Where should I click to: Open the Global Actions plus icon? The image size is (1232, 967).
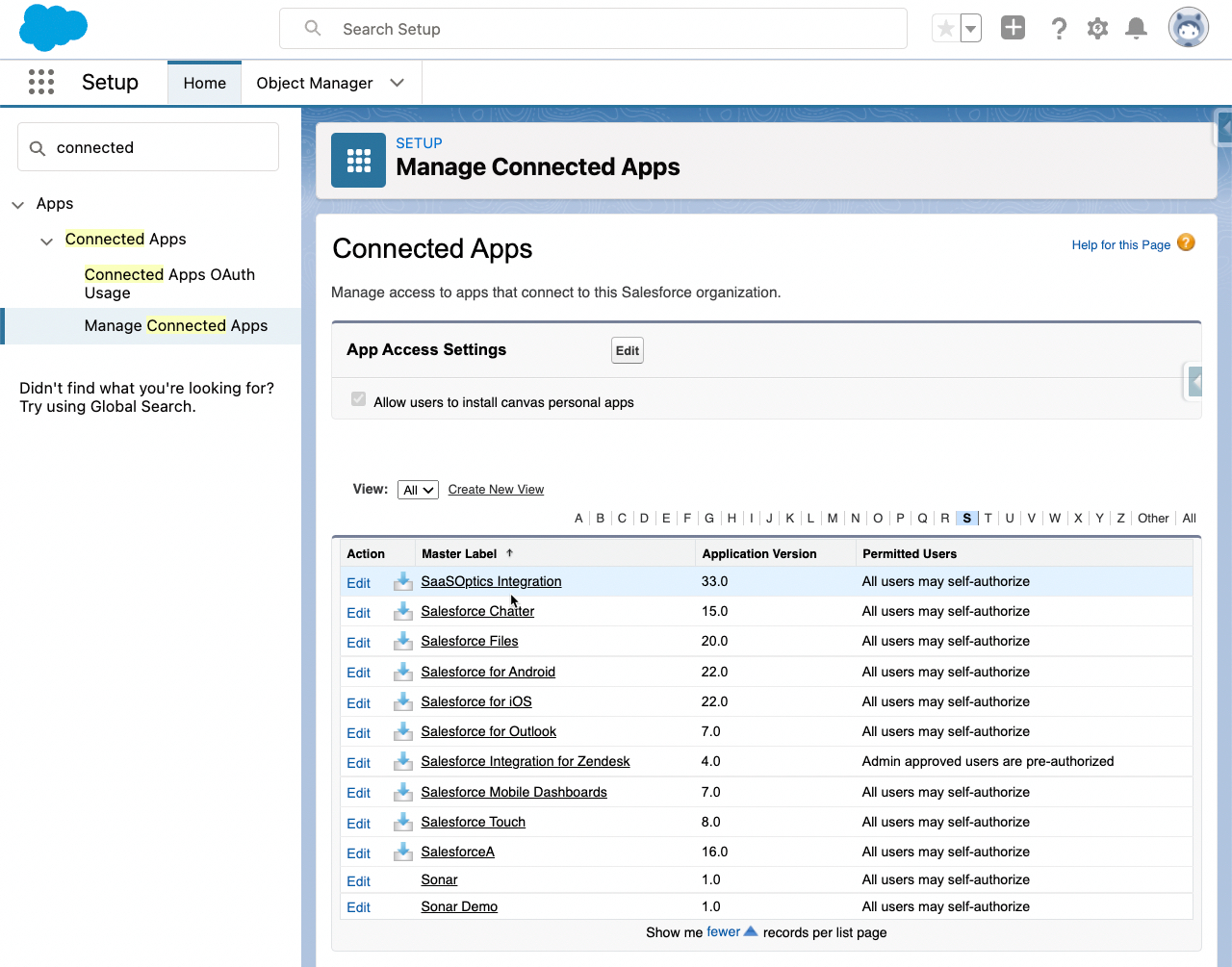point(1013,28)
